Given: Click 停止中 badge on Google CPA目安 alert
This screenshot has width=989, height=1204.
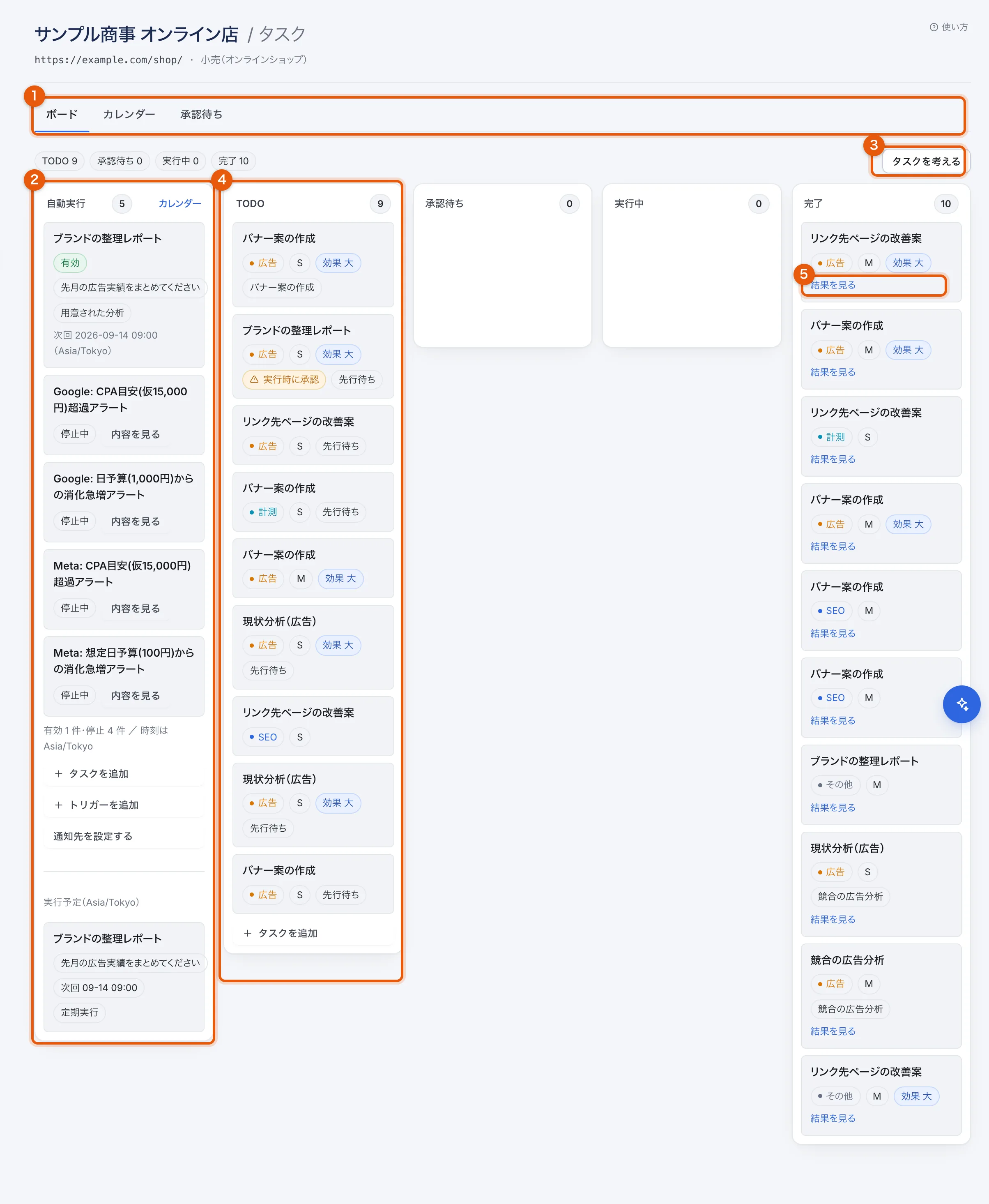Looking at the screenshot, I should click(75, 434).
